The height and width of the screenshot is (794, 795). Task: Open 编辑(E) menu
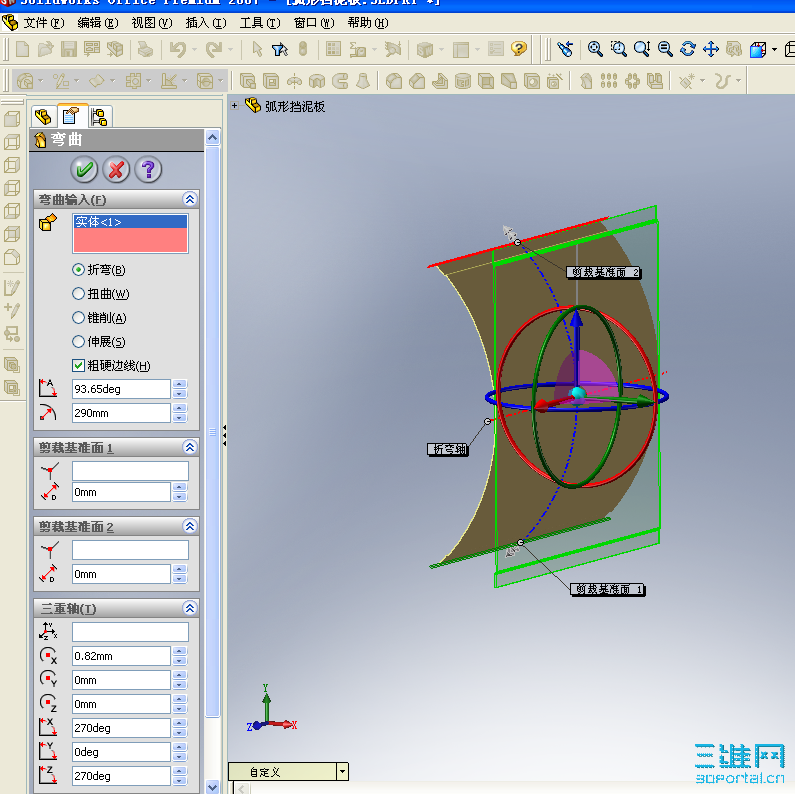[x=98, y=23]
